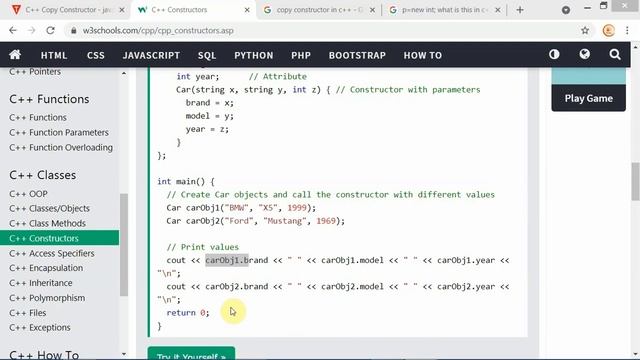The height and width of the screenshot is (360, 640).
Task: View site info via the lock icon
Action: (x=73, y=31)
